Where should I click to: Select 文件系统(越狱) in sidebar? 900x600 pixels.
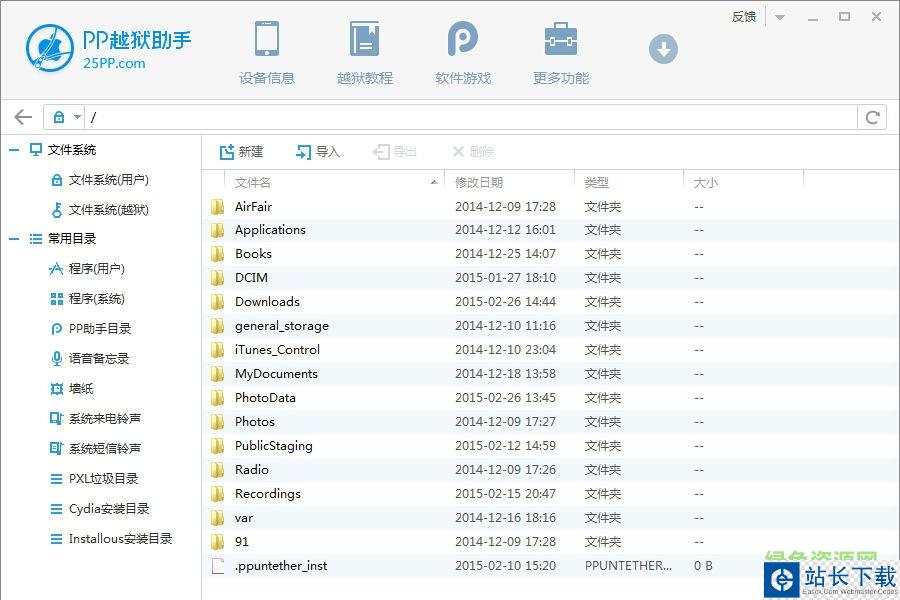tap(108, 210)
